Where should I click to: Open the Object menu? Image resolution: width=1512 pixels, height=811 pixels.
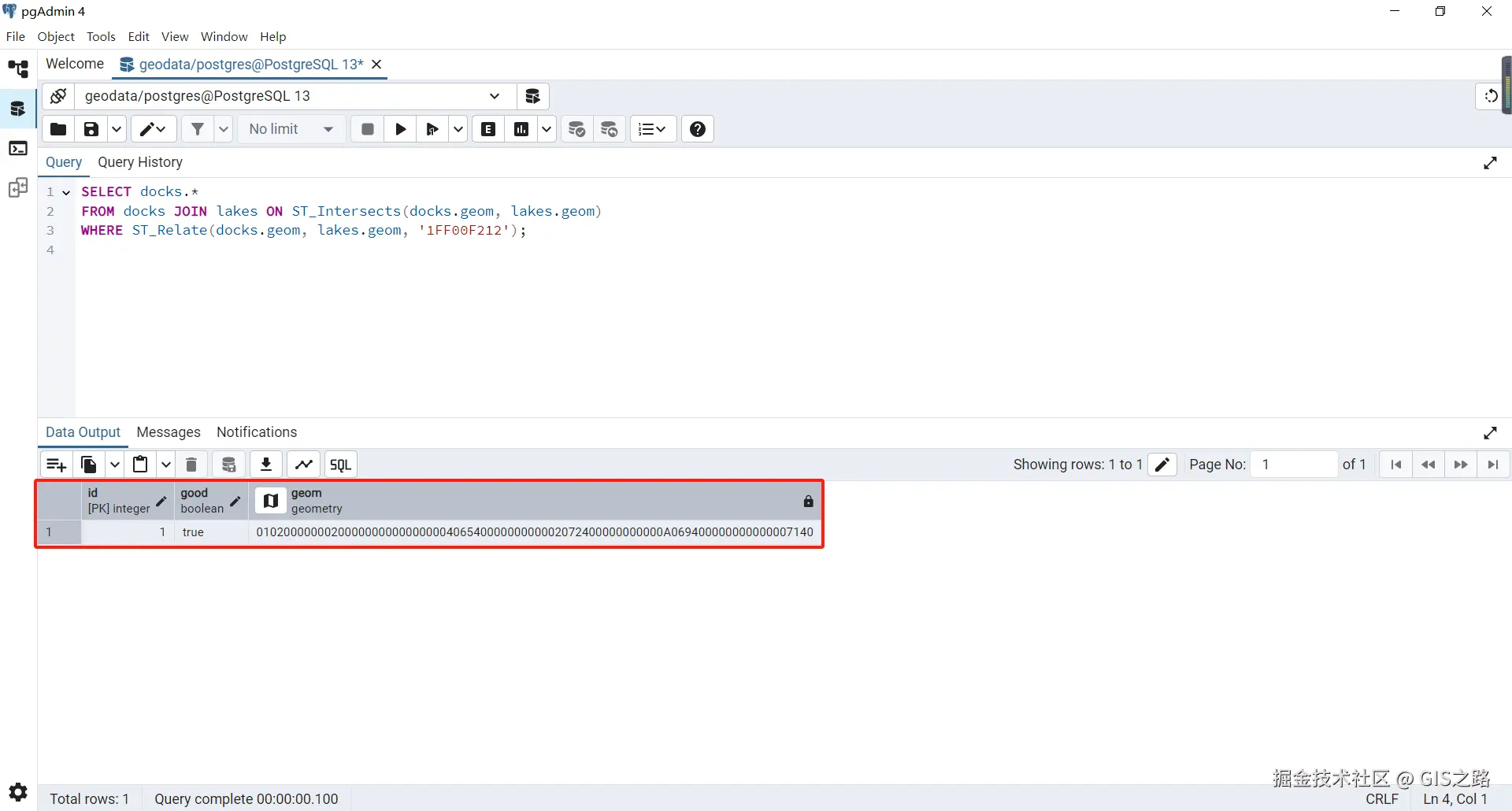click(56, 37)
